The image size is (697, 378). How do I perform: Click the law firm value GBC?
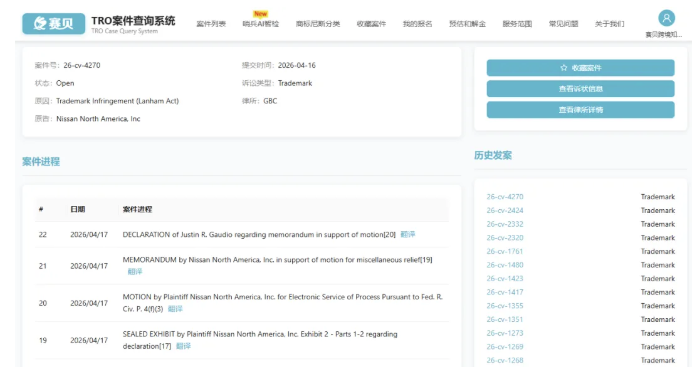coord(270,101)
